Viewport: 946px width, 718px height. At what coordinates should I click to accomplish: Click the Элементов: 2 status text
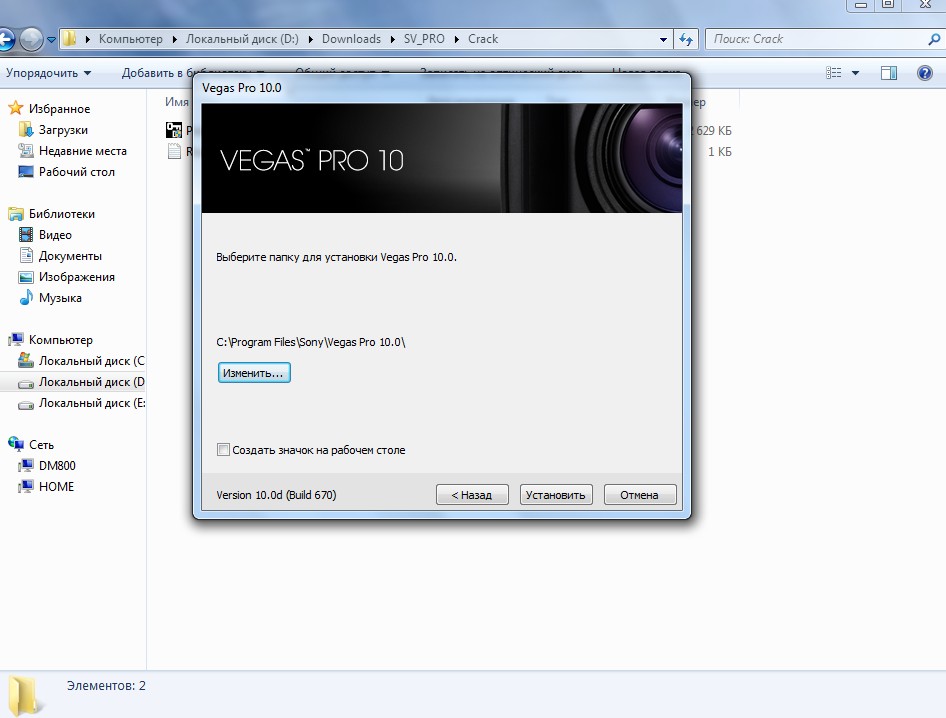click(106, 685)
